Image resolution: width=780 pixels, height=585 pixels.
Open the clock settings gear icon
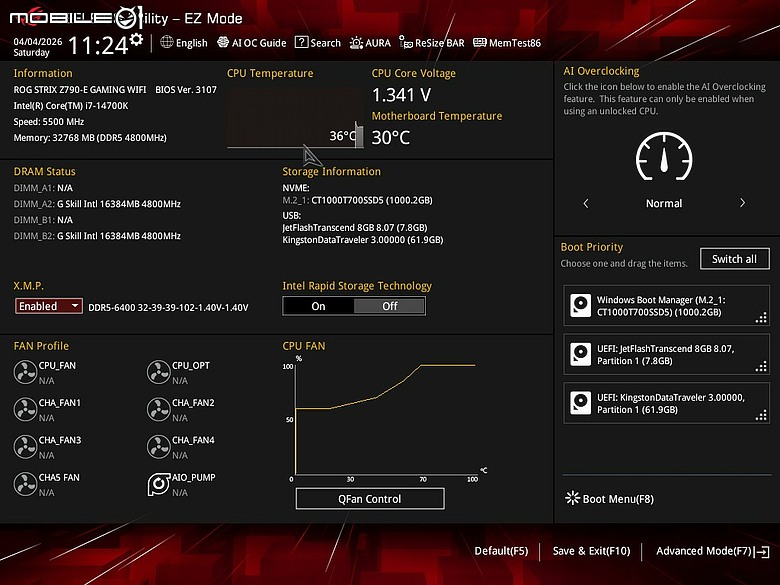pos(136,40)
